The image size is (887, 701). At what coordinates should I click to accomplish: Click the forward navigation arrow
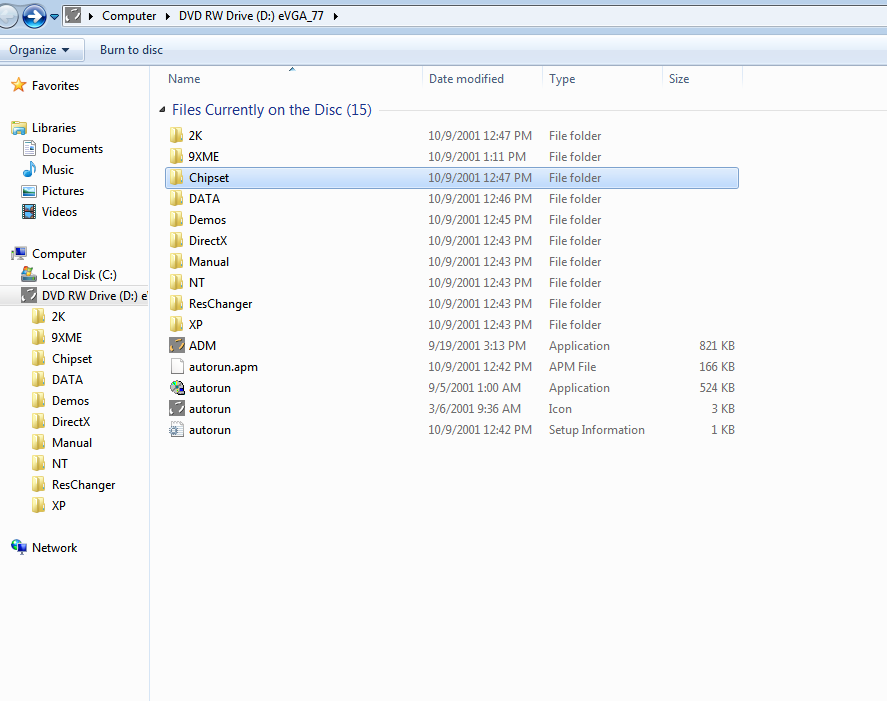tap(34, 16)
